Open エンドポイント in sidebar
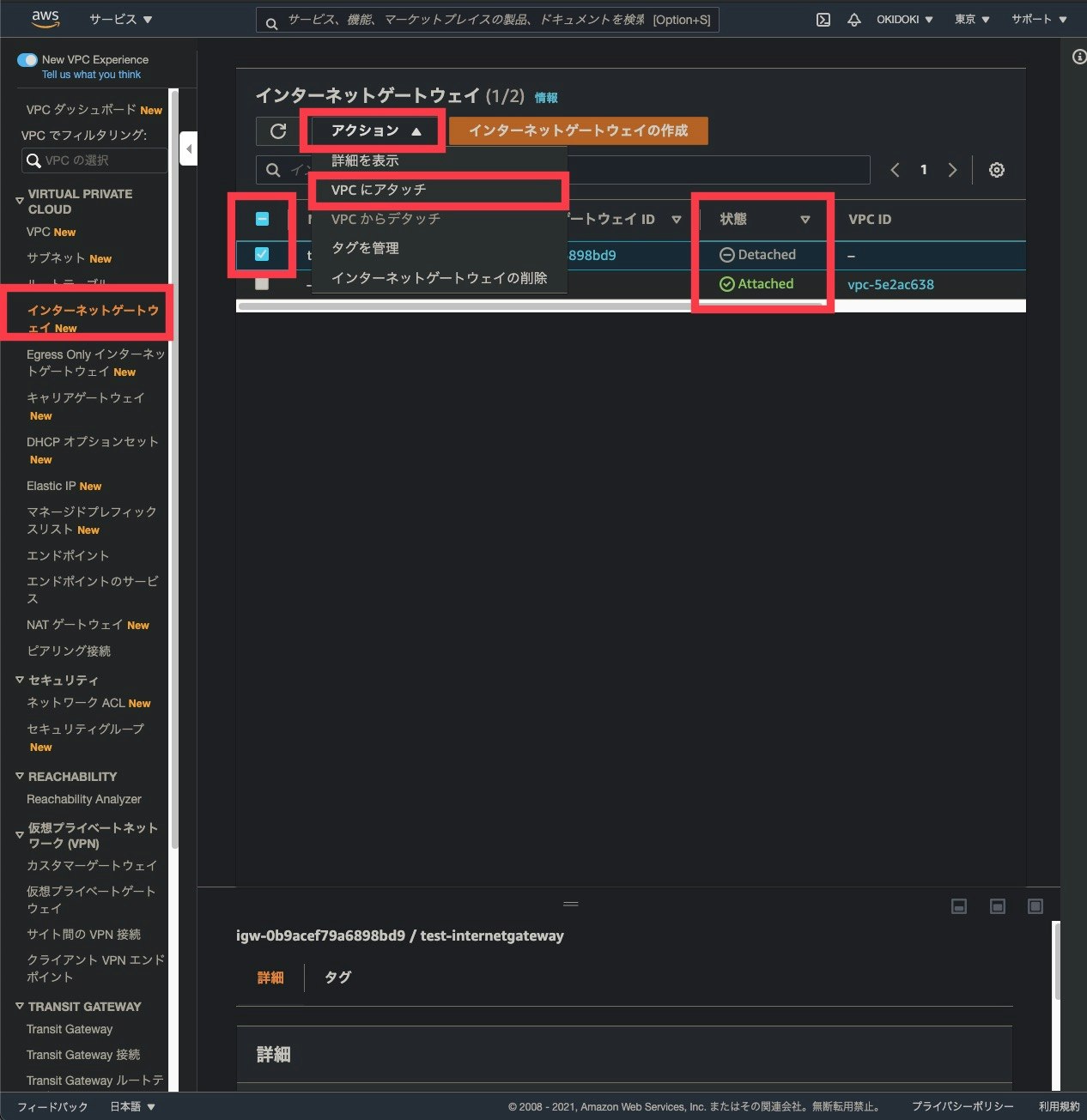The height and width of the screenshot is (1120, 1087). pyautogui.click(x=68, y=555)
